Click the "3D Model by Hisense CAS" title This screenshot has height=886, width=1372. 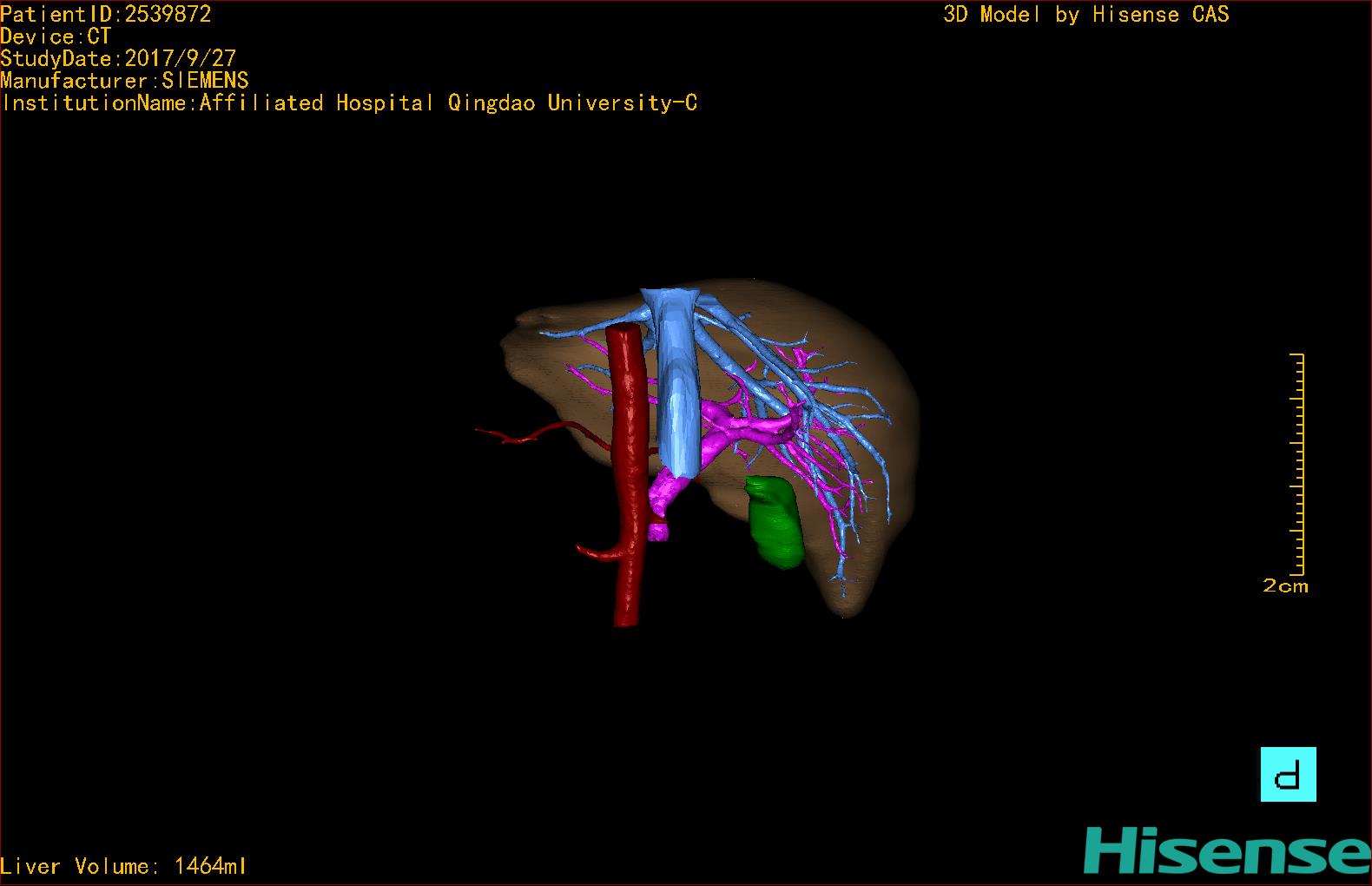coord(1086,14)
